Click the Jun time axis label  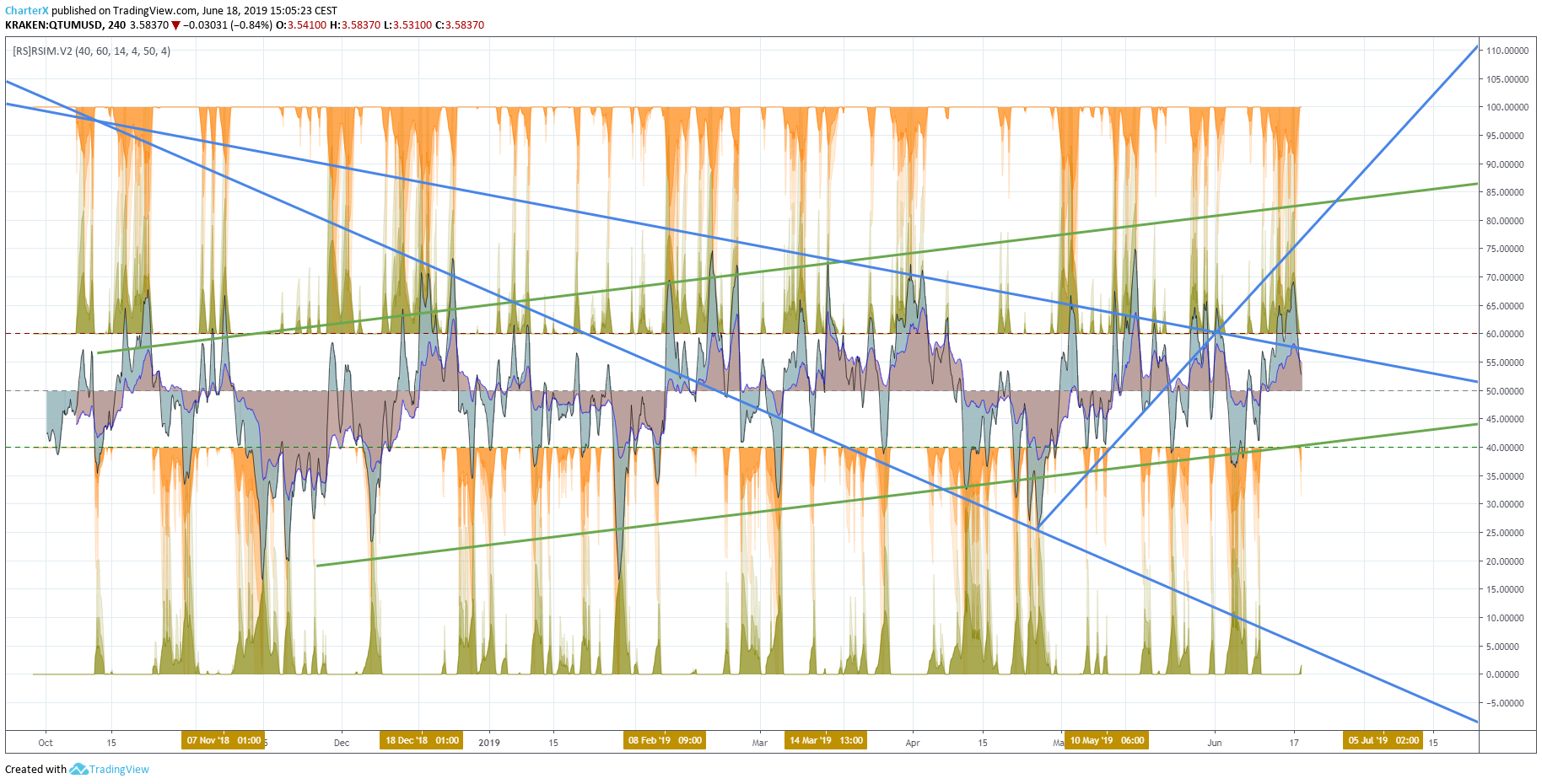pos(1215,743)
